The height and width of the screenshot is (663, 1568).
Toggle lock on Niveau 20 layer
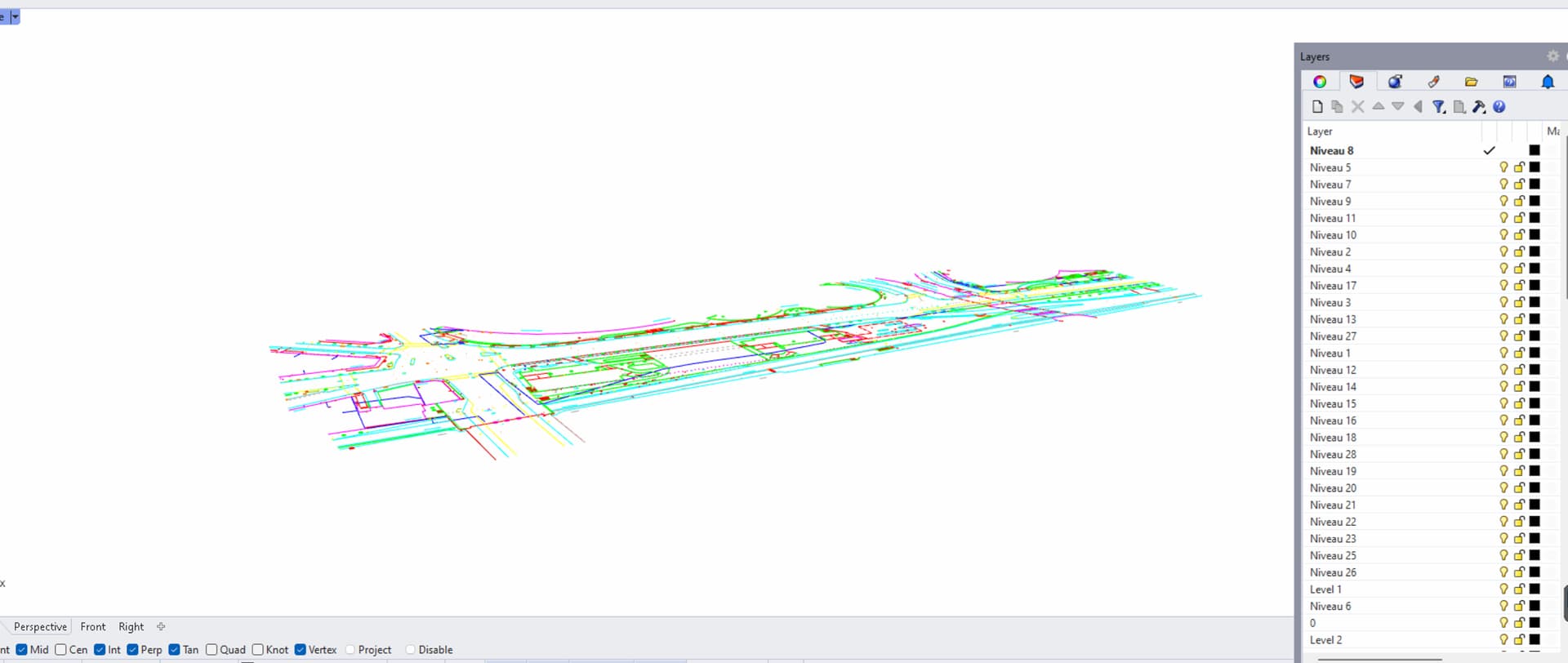click(1519, 488)
